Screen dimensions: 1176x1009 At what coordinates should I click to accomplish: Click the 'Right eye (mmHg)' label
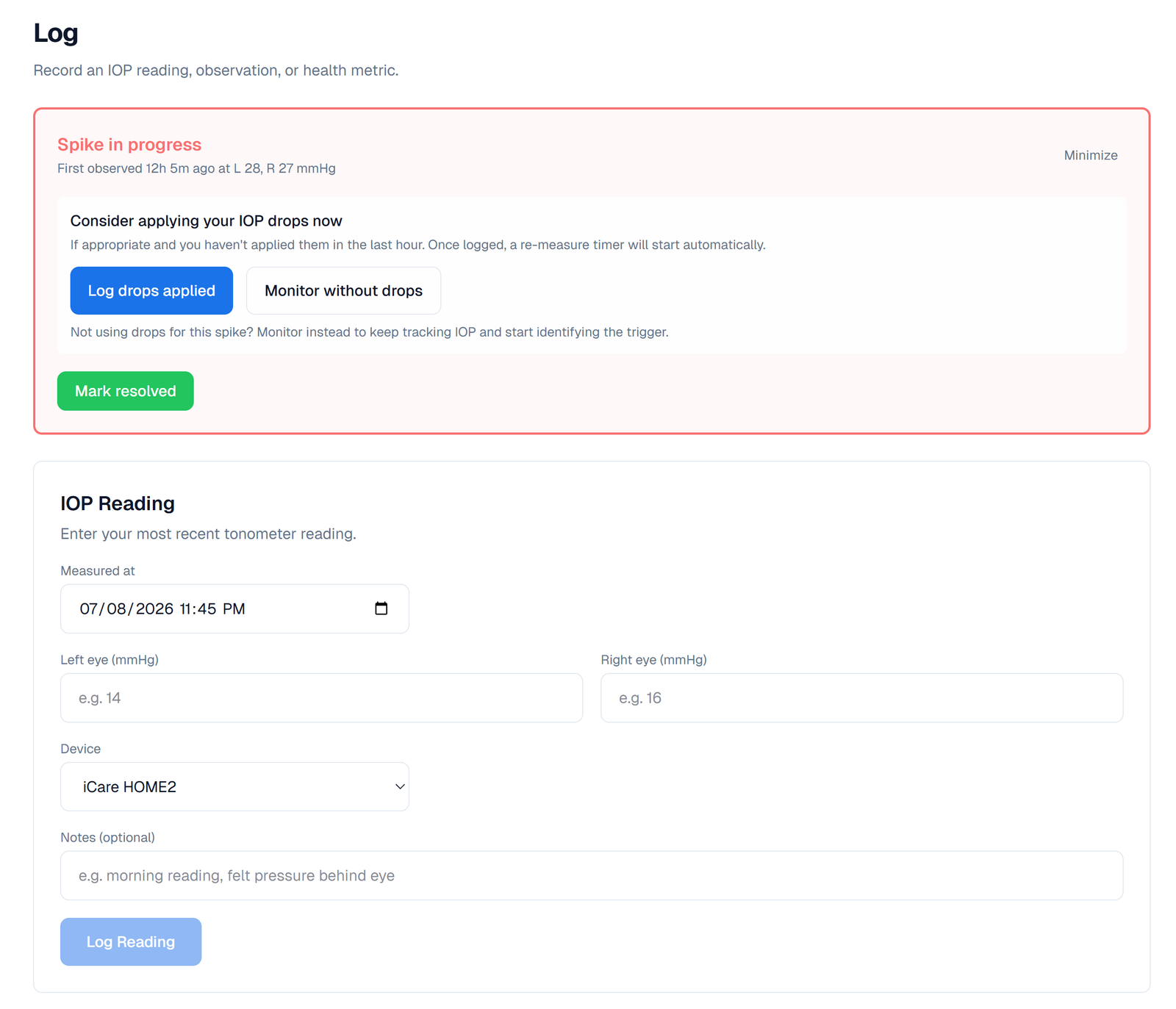[x=653, y=660]
